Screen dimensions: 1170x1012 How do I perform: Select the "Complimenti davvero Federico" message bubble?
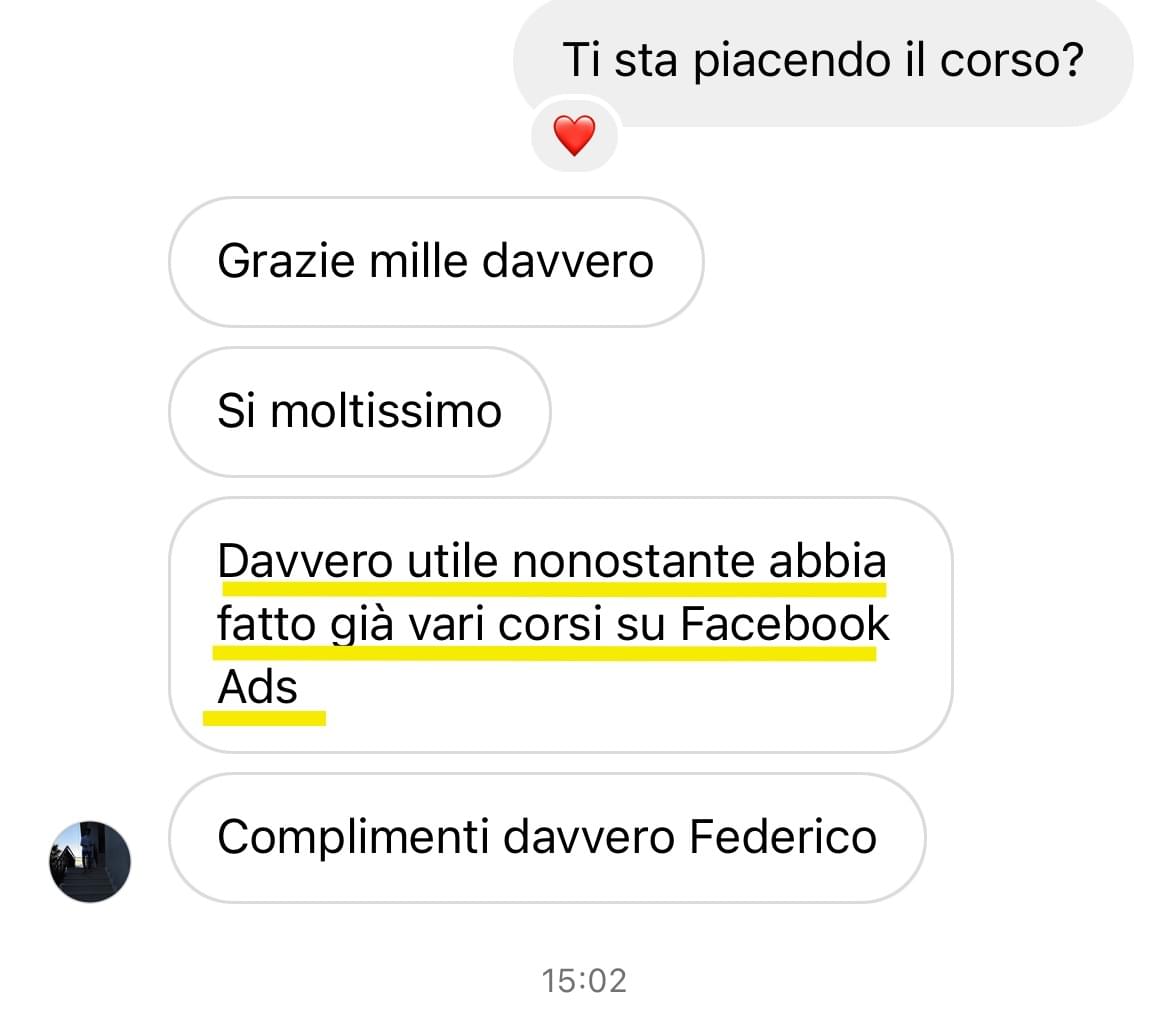(547, 837)
